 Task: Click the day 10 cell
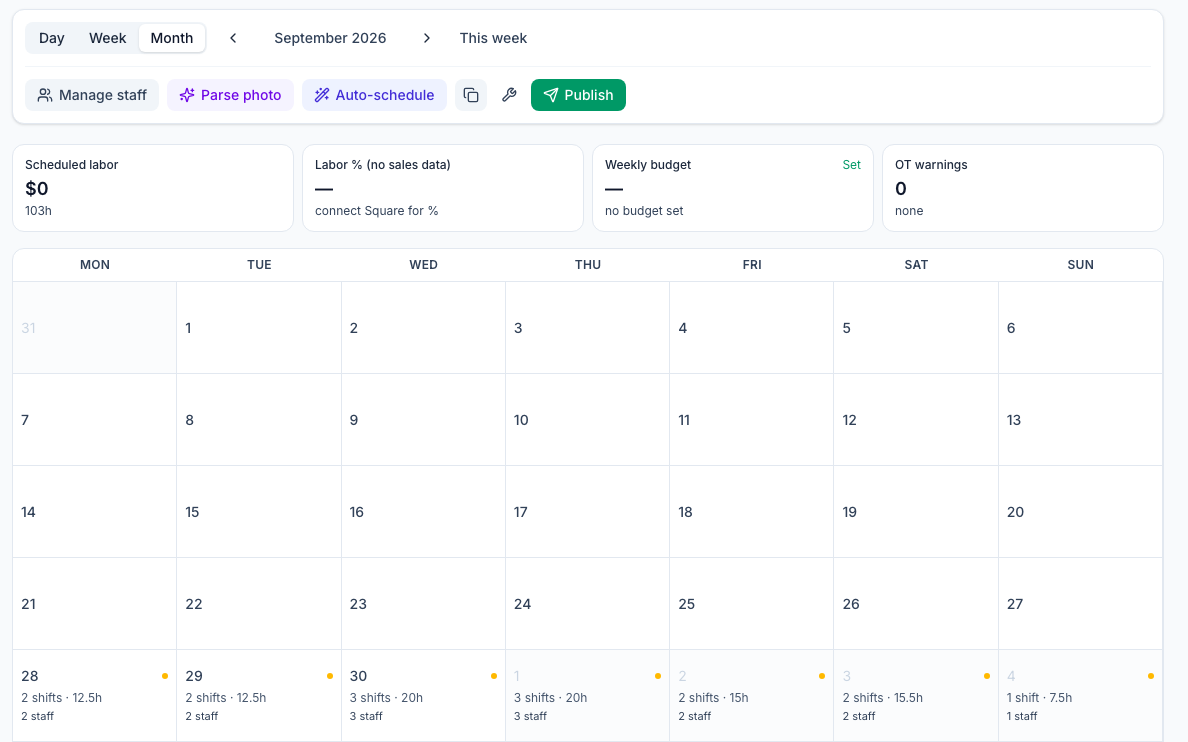[x=588, y=420]
